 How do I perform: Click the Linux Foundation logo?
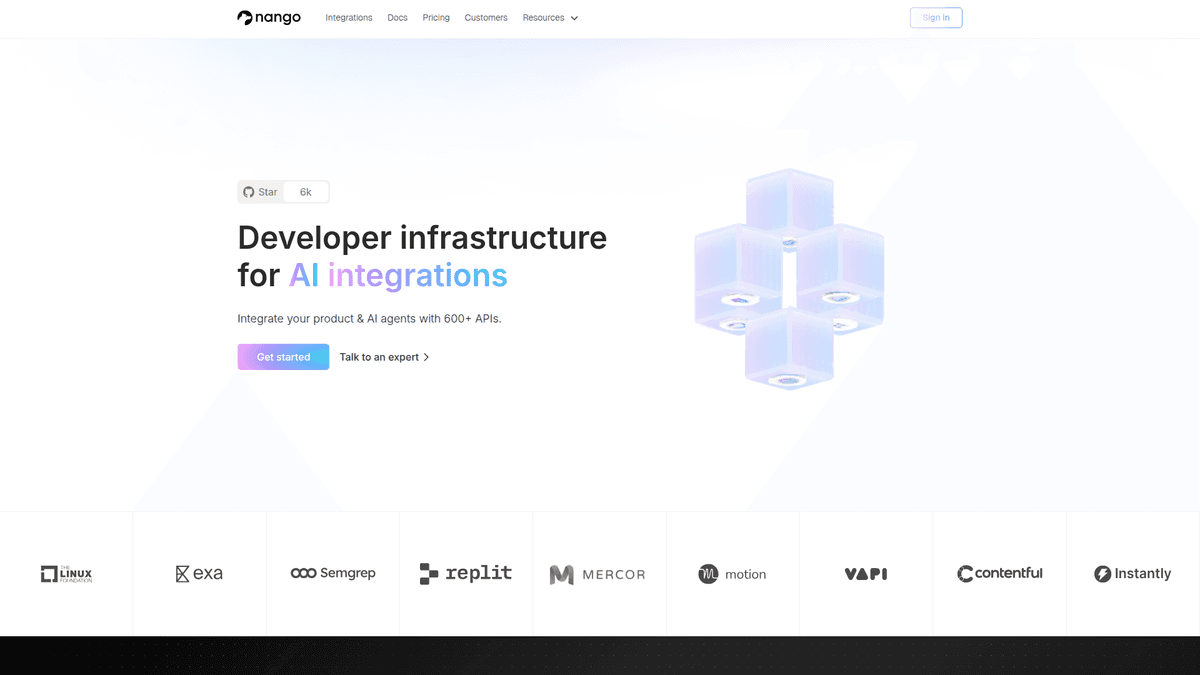pyautogui.click(x=66, y=574)
